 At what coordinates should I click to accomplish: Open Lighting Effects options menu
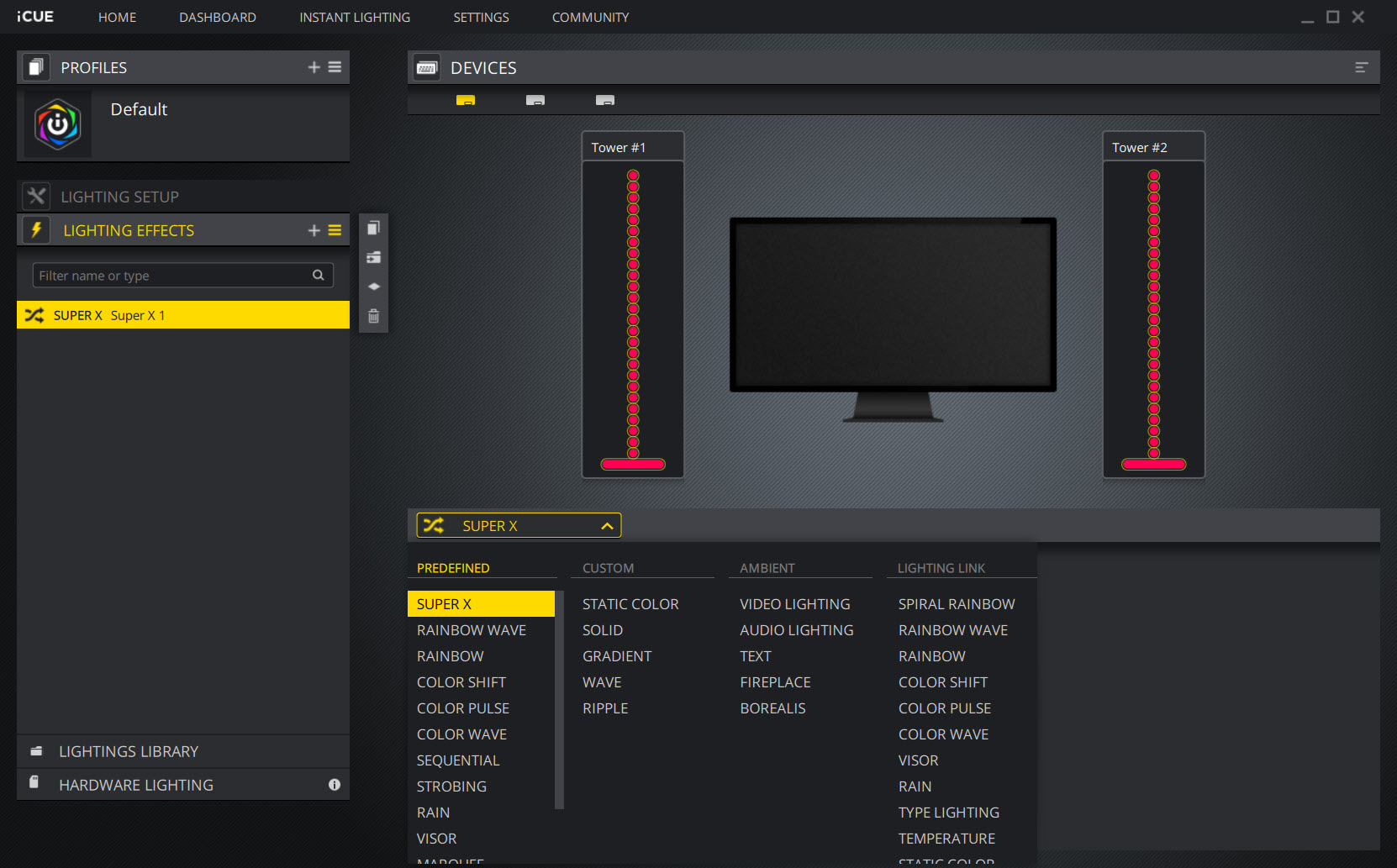pyautogui.click(x=335, y=230)
